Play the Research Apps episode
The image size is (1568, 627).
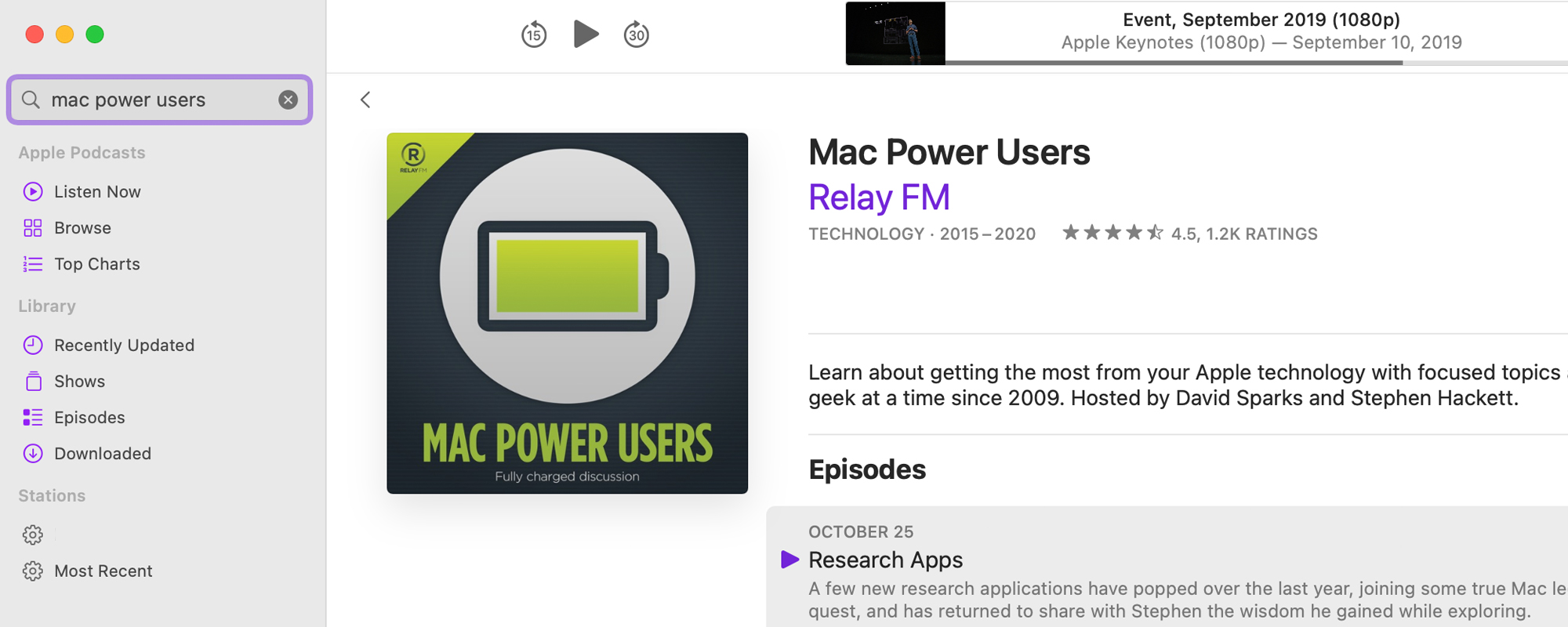(x=789, y=560)
